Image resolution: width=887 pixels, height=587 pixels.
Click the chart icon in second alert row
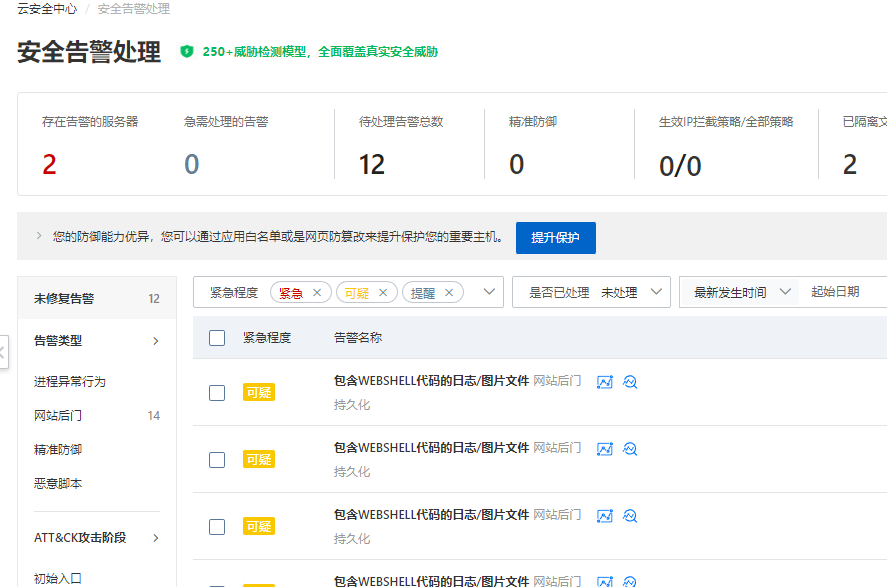[604, 449]
